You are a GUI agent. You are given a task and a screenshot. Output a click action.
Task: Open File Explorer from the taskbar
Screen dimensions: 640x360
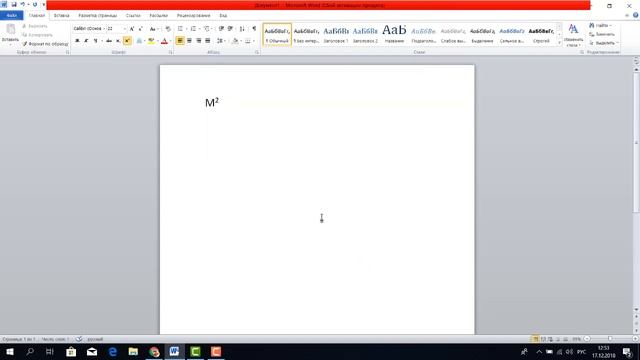pyautogui.click(x=133, y=351)
